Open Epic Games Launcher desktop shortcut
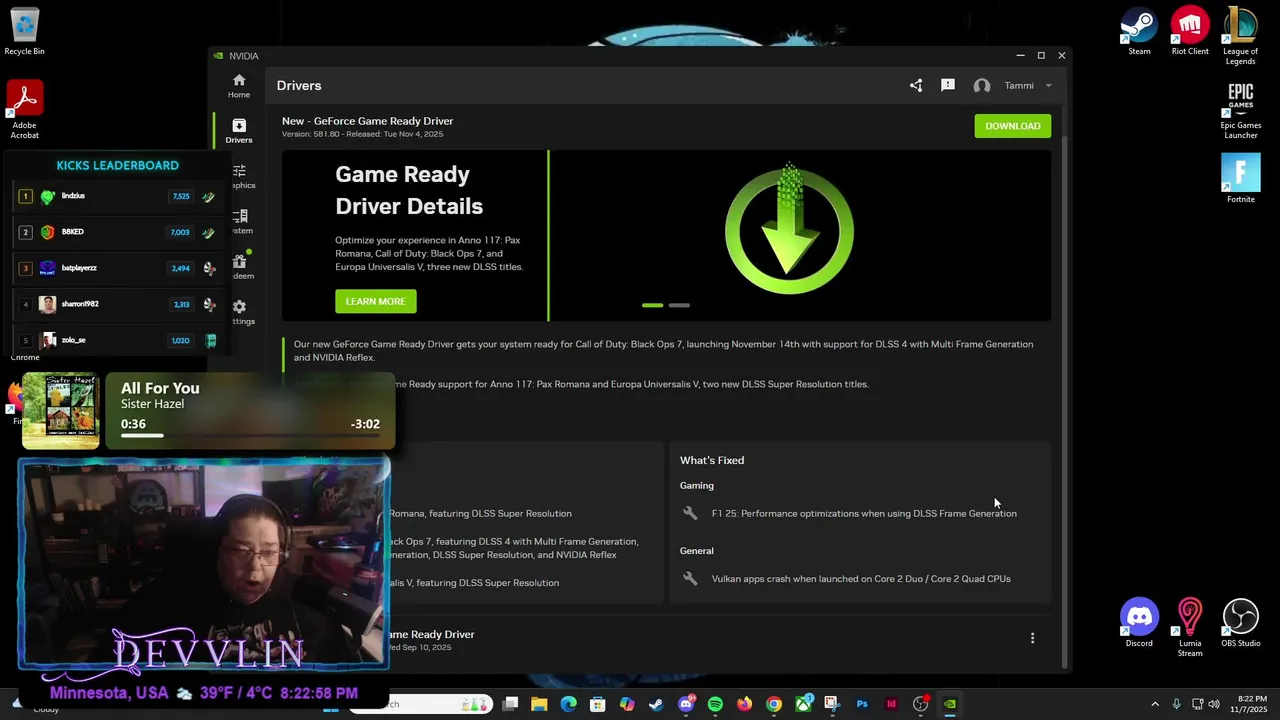The height and width of the screenshot is (720, 1280). (x=1240, y=110)
